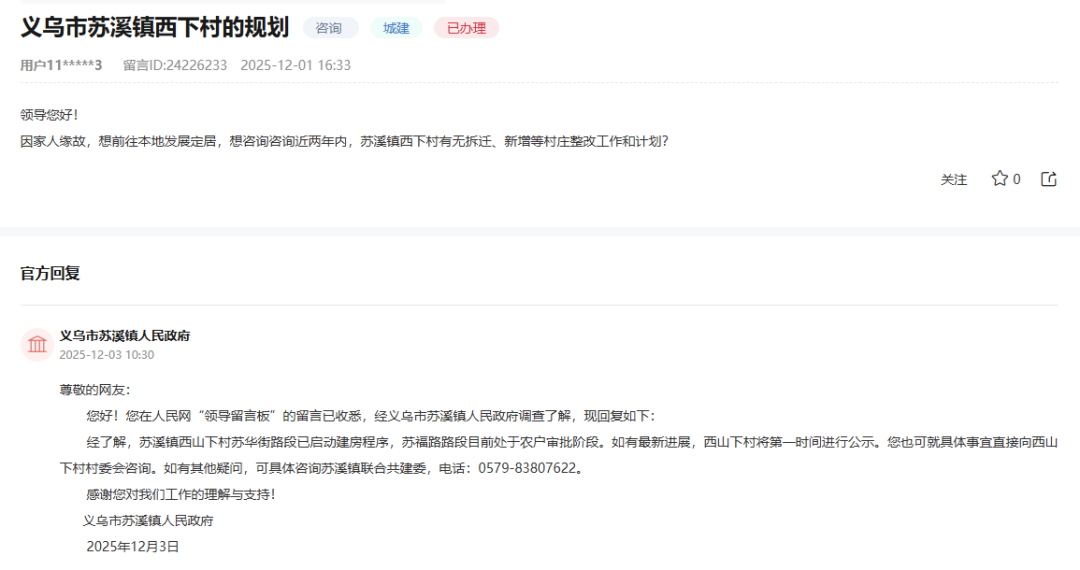Select the 城建 topic tag

pyautogui.click(x=396, y=28)
